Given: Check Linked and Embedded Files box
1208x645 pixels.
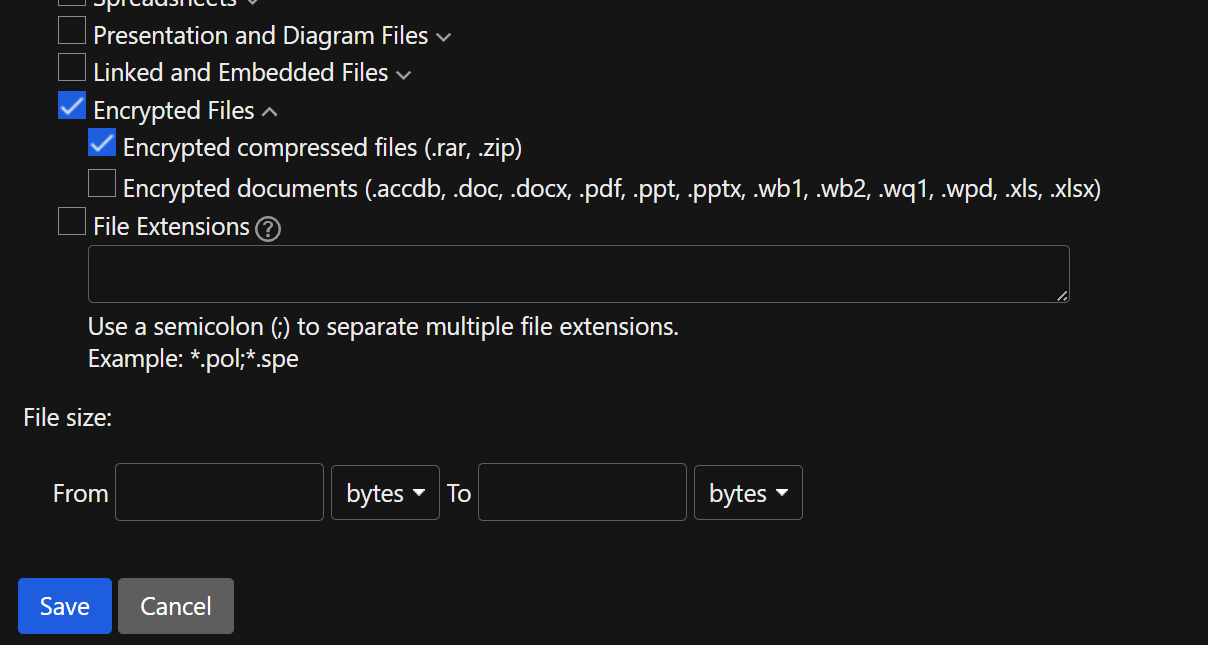Looking at the screenshot, I should [72, 67].
